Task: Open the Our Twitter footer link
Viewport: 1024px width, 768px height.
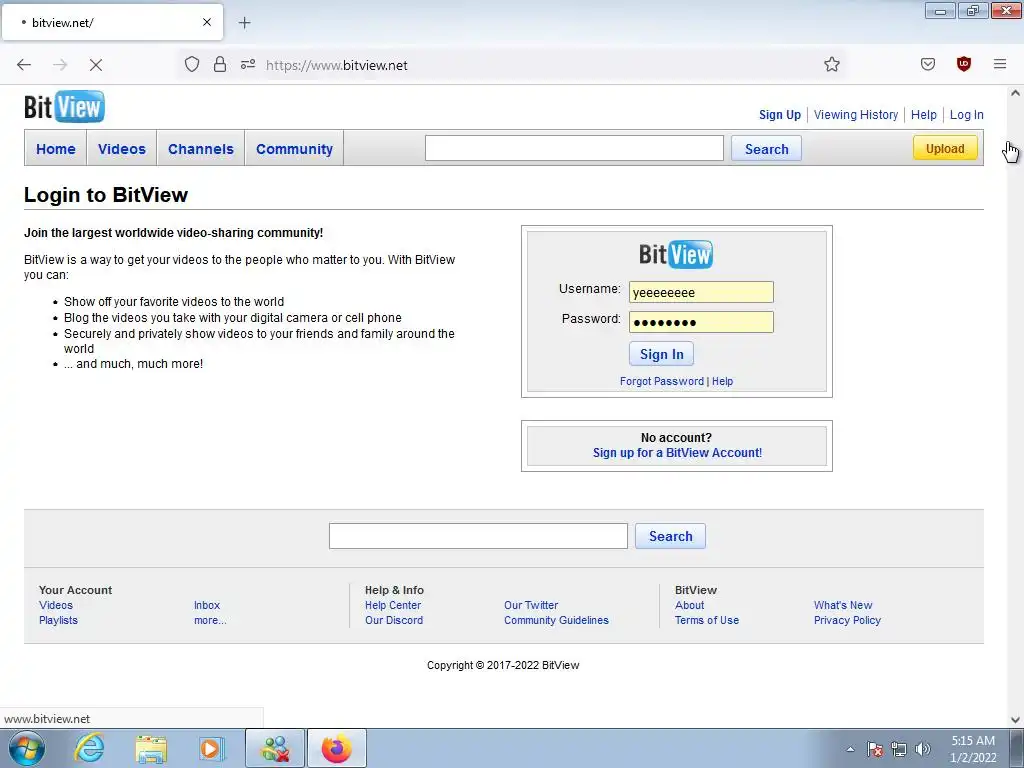Action: click(531, 605)
